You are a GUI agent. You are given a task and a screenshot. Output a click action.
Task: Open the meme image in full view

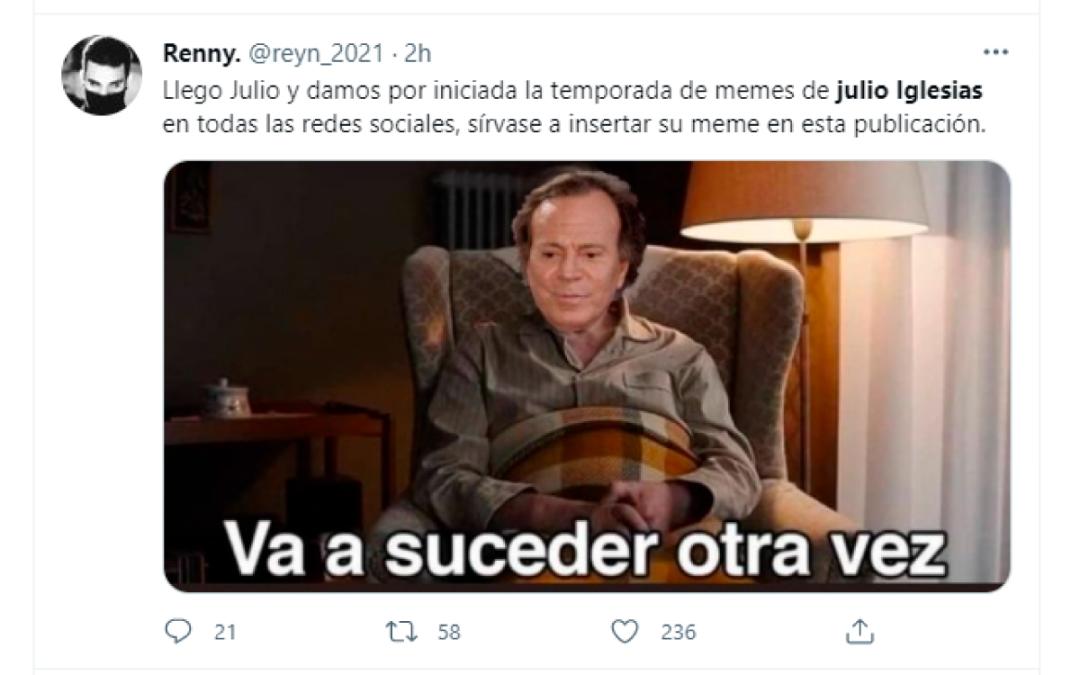tap(587, 376)
